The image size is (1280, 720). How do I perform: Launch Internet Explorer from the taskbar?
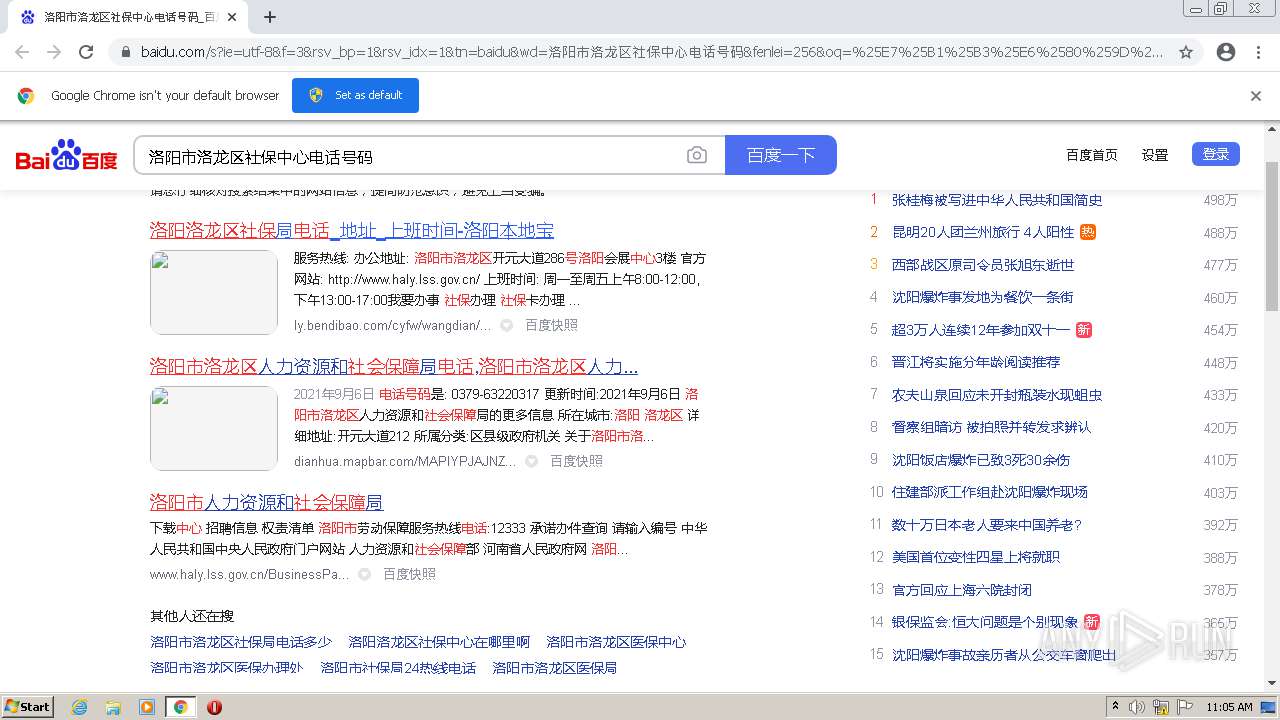(80, 707)
